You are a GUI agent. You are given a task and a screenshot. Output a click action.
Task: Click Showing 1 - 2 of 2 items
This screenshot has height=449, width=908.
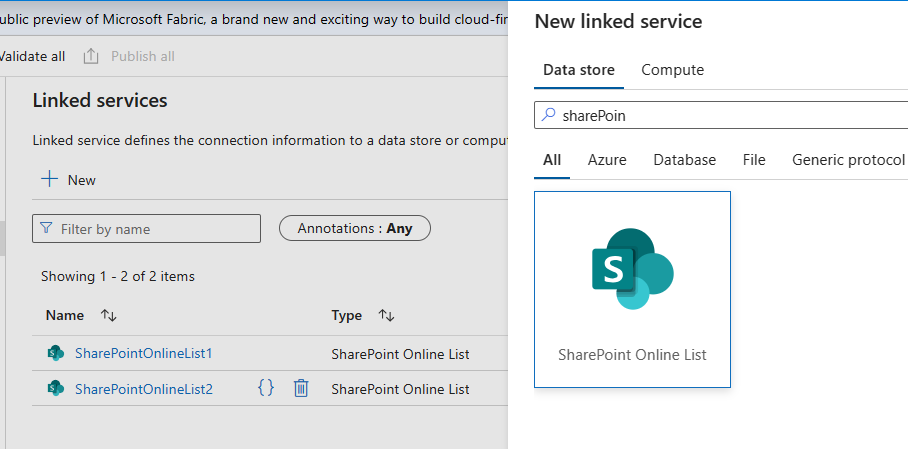point(118,276)
